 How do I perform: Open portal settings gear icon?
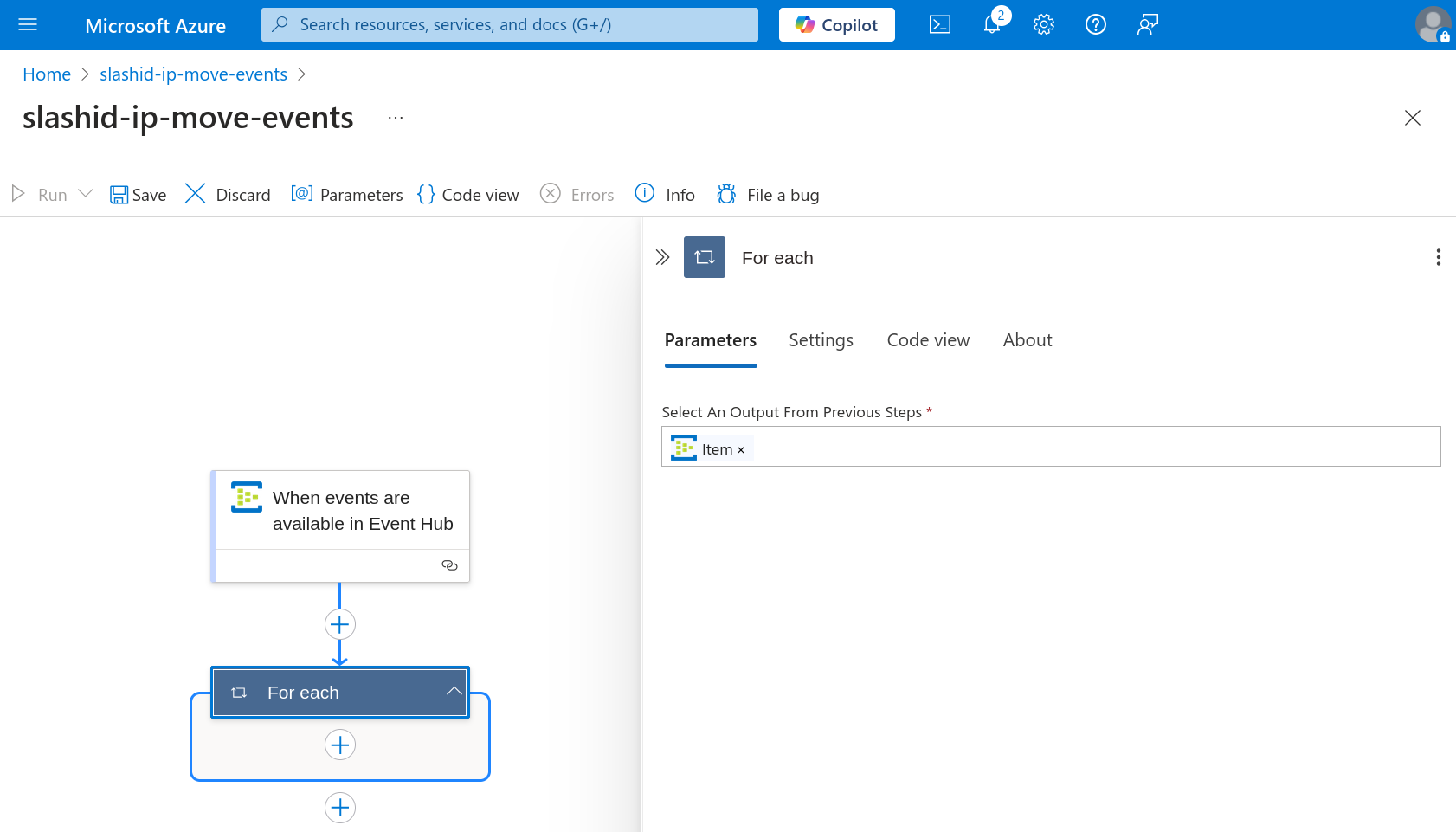[1044, 25]
